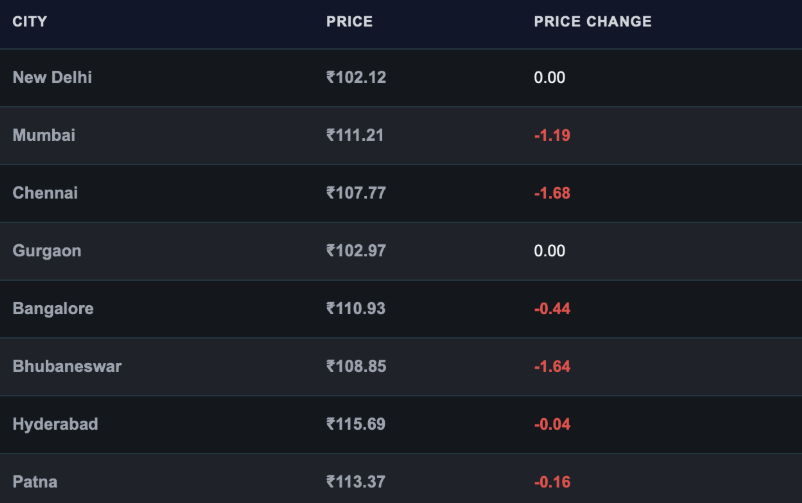The image size is (802, 503).
Task: Click Hyderabad price ₹115.69
Action: click(x=356, y=424)
